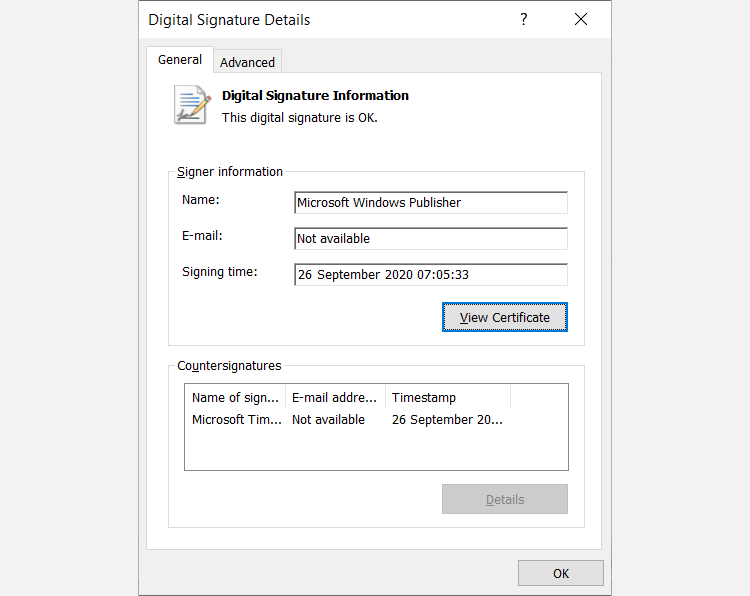Click into the signer Name field
Image resolution: width=750 pixels, height=596 pixels.
[x=430, y=203]
